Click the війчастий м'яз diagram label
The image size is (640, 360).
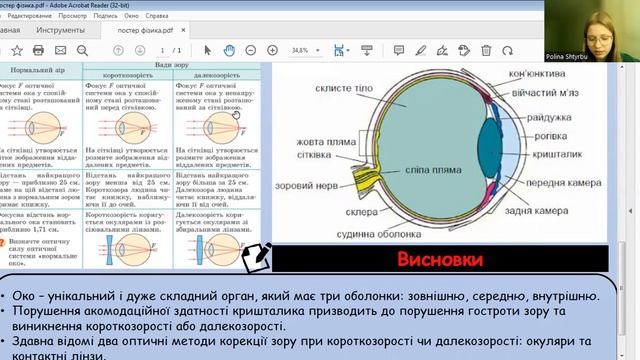point(545,93)
